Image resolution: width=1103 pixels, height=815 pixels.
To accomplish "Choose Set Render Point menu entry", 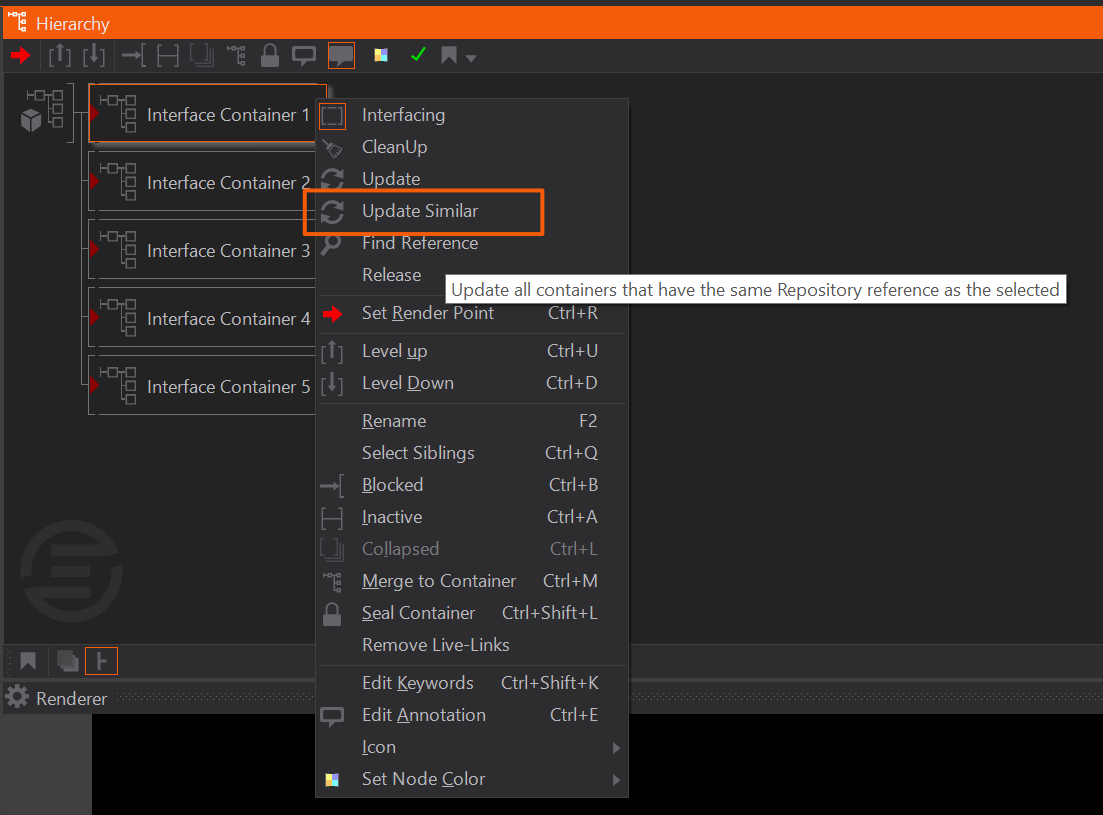I will [471, 313].
